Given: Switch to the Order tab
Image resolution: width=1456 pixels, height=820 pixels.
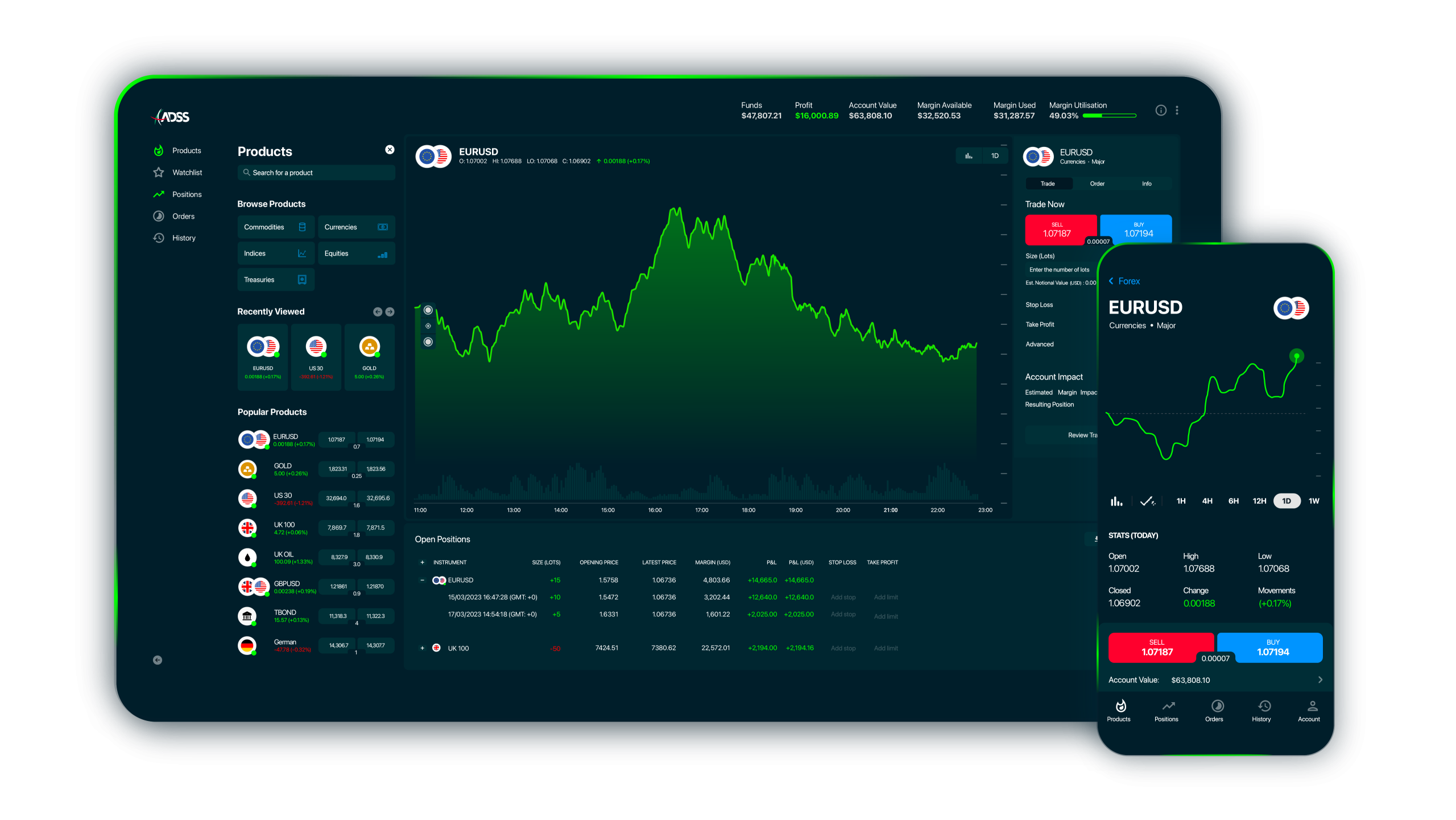Looking at the screenshot, I should tap(1097, 183).
